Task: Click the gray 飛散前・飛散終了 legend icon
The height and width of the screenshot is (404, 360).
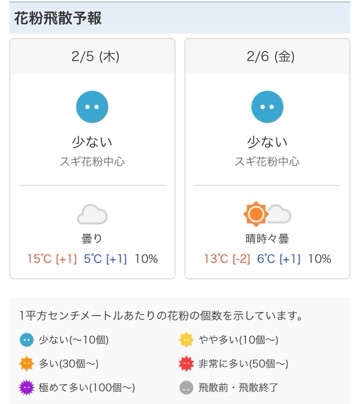Action: point(186,388)
